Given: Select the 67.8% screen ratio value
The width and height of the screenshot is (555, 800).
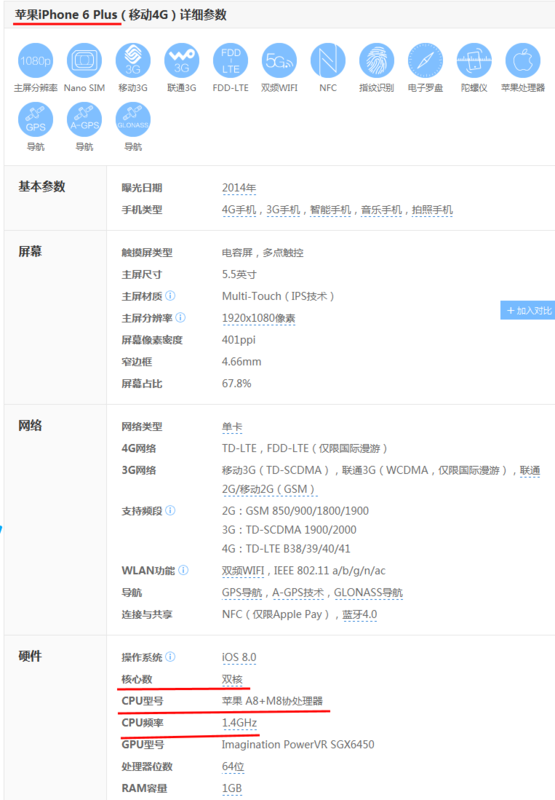Looking at the screenshot, I should click(x=237, y=384).
